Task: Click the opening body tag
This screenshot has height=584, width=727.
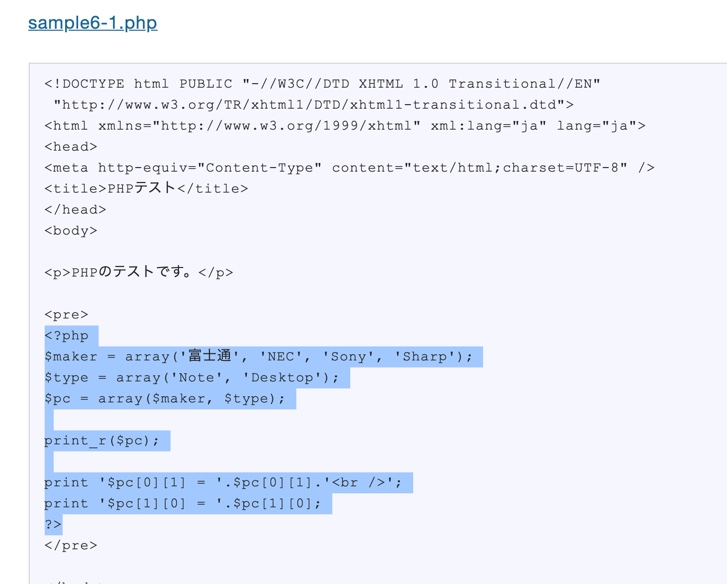Action: pyautogui.click(x=70, y=230)
